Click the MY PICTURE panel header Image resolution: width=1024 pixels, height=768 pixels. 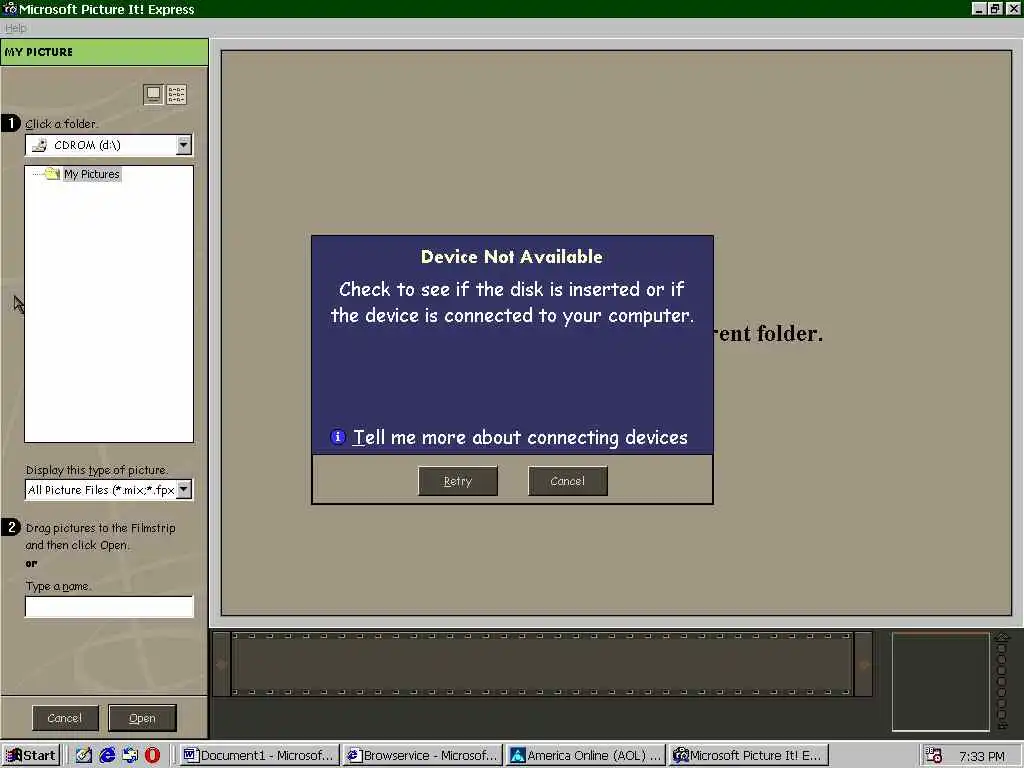(x=104, y=52)
